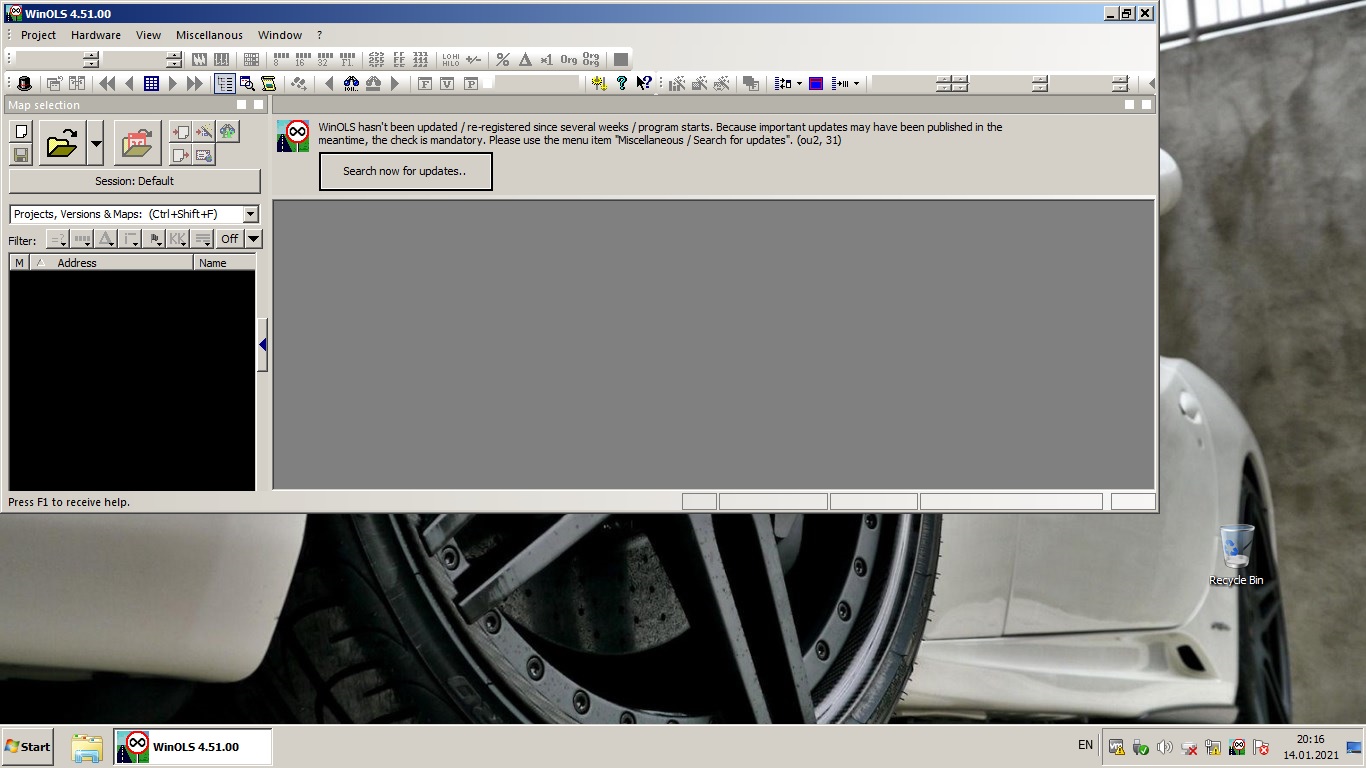Click the black top hat toolbar icon

click(x=25, y=84)
